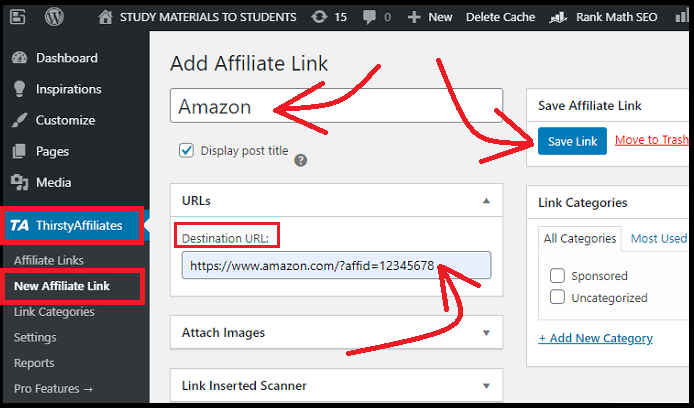
Task: Click the Destination URL input field
Action: (336, 266)
